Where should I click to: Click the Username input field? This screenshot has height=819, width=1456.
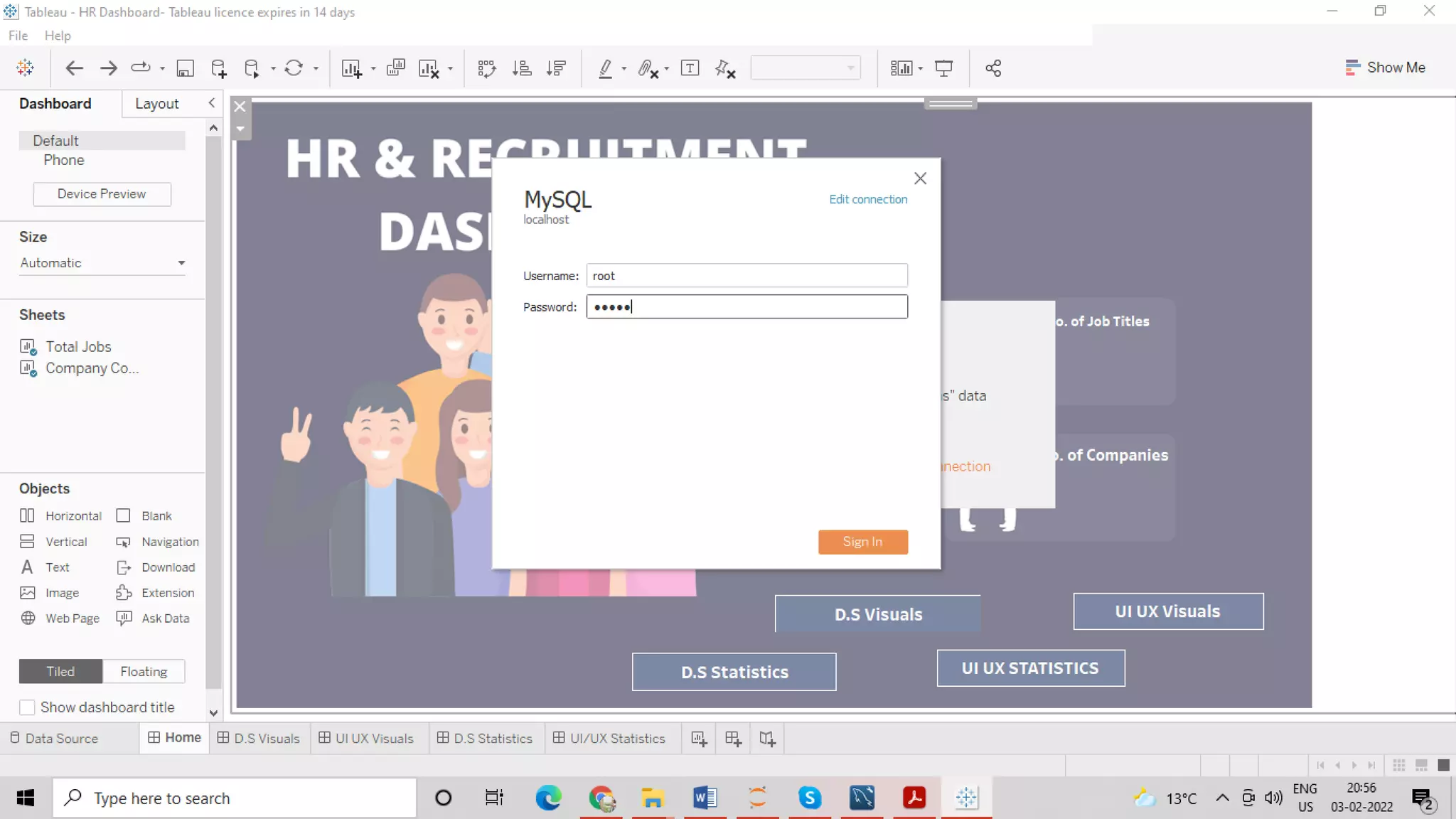point(746,276)
